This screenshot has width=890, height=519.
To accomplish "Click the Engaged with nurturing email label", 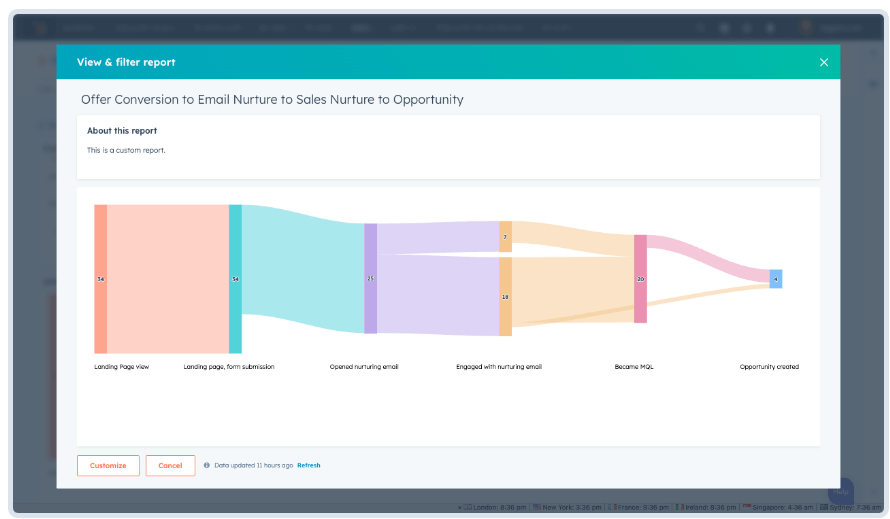I will pos(499,367).
